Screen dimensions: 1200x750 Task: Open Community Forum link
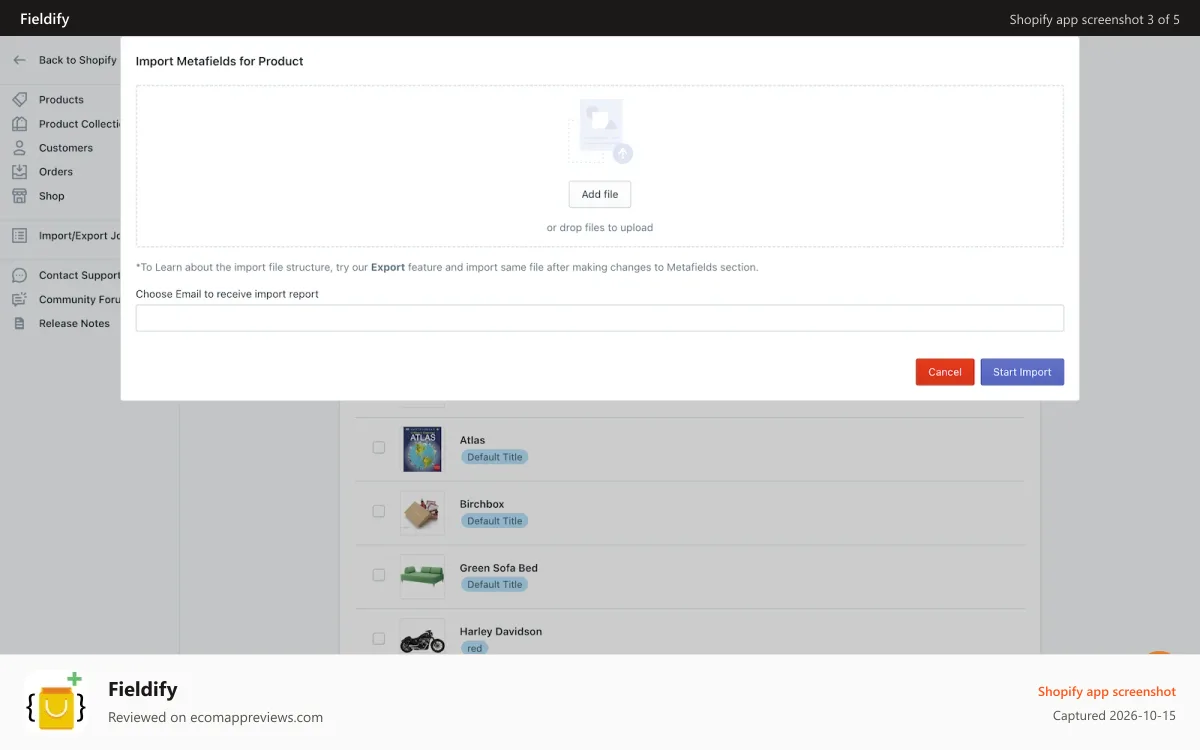(80, 299)
